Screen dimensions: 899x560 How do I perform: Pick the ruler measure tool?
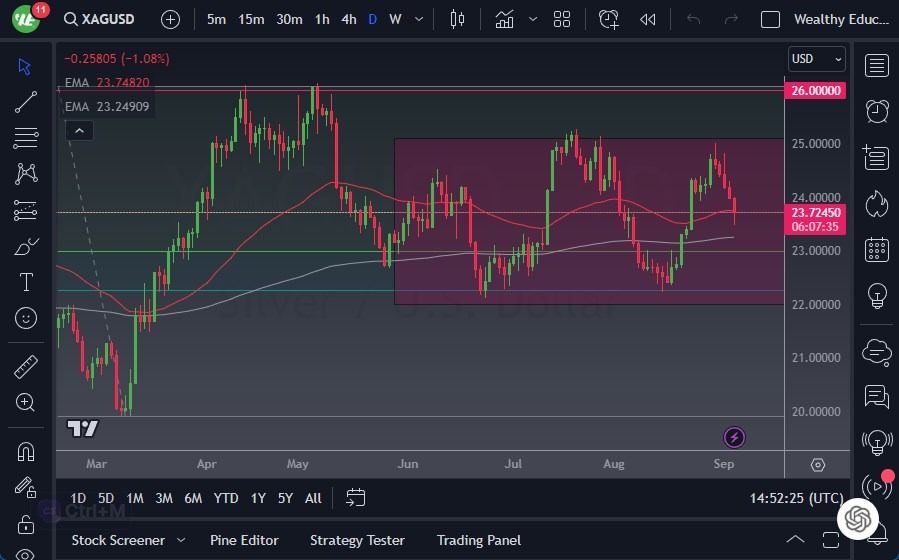click(26, 367)
